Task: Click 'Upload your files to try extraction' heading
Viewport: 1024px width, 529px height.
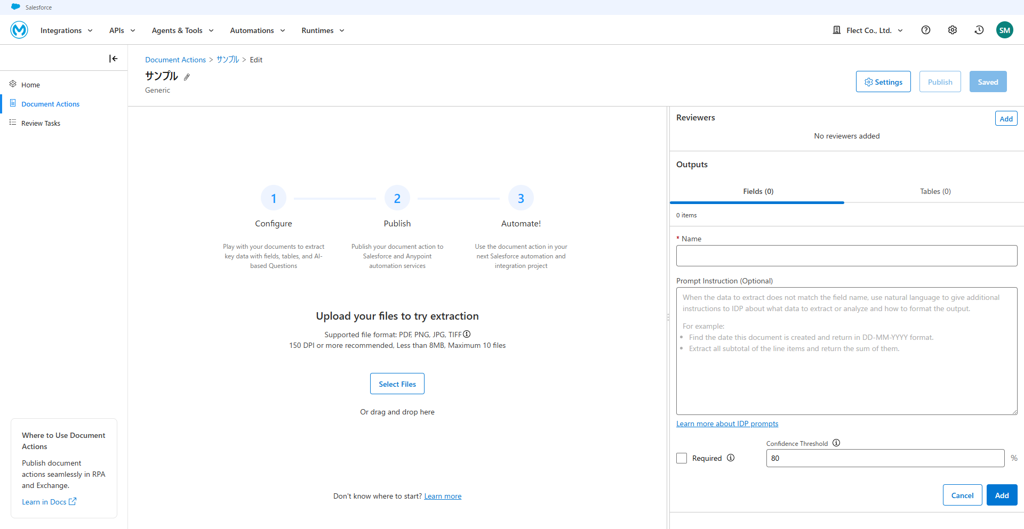Action: pos(397,316)
